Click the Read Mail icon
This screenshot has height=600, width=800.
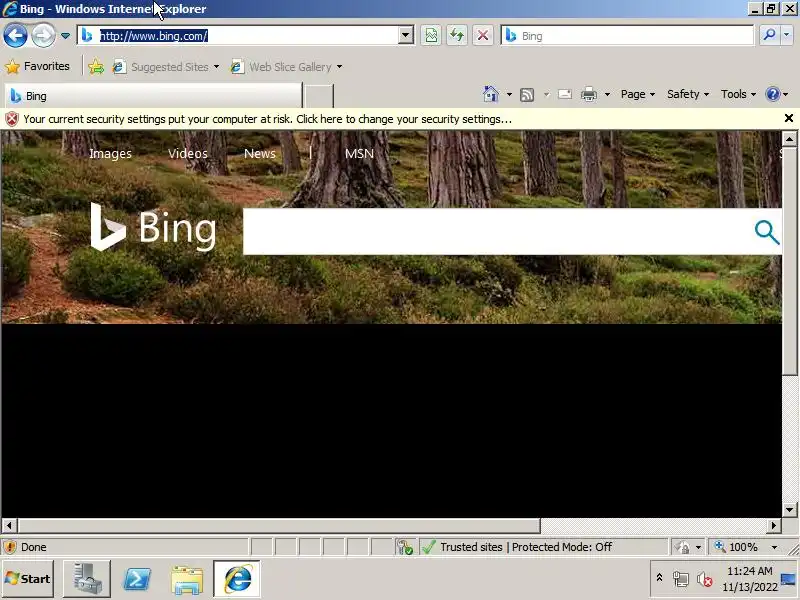pyautogui.click(x=565, y=94)
